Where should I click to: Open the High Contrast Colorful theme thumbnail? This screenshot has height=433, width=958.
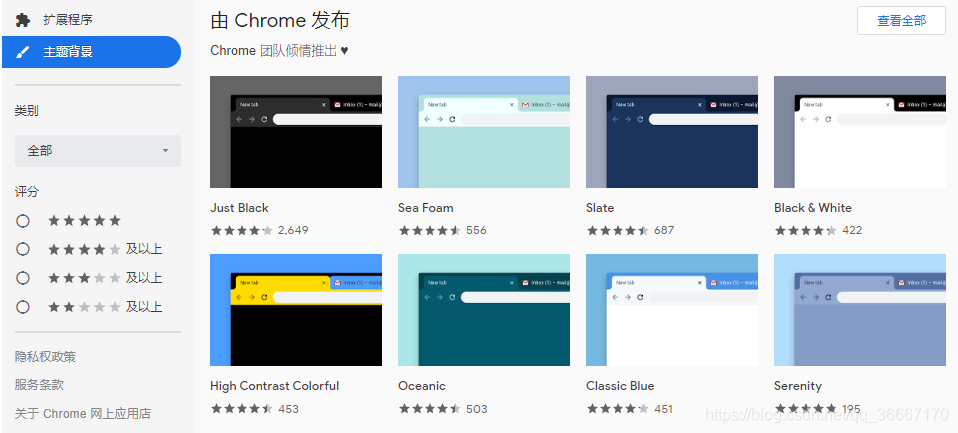[296, 310]
